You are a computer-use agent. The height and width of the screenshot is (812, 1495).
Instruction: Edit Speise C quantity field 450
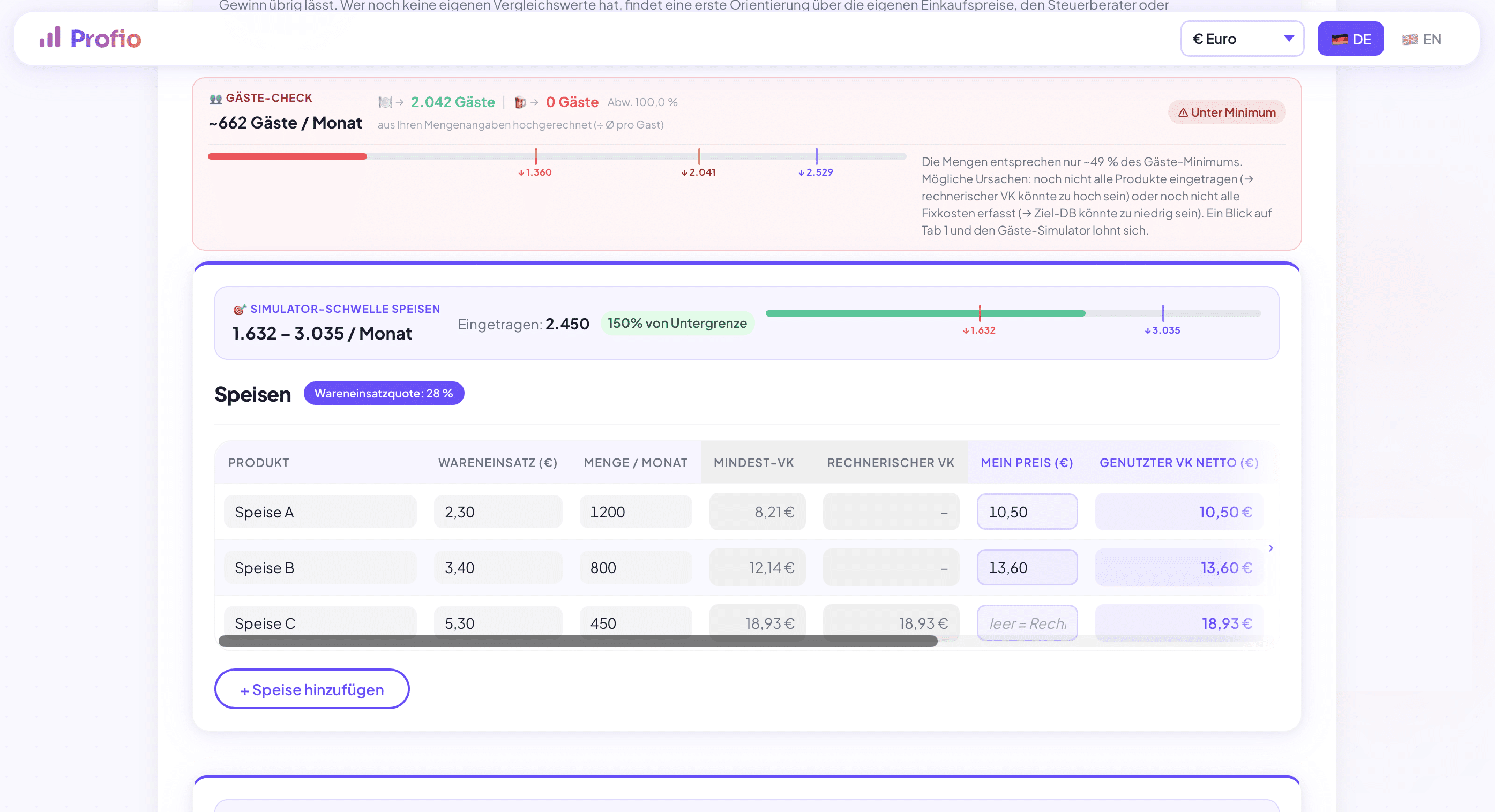click(x=636, y=622)
